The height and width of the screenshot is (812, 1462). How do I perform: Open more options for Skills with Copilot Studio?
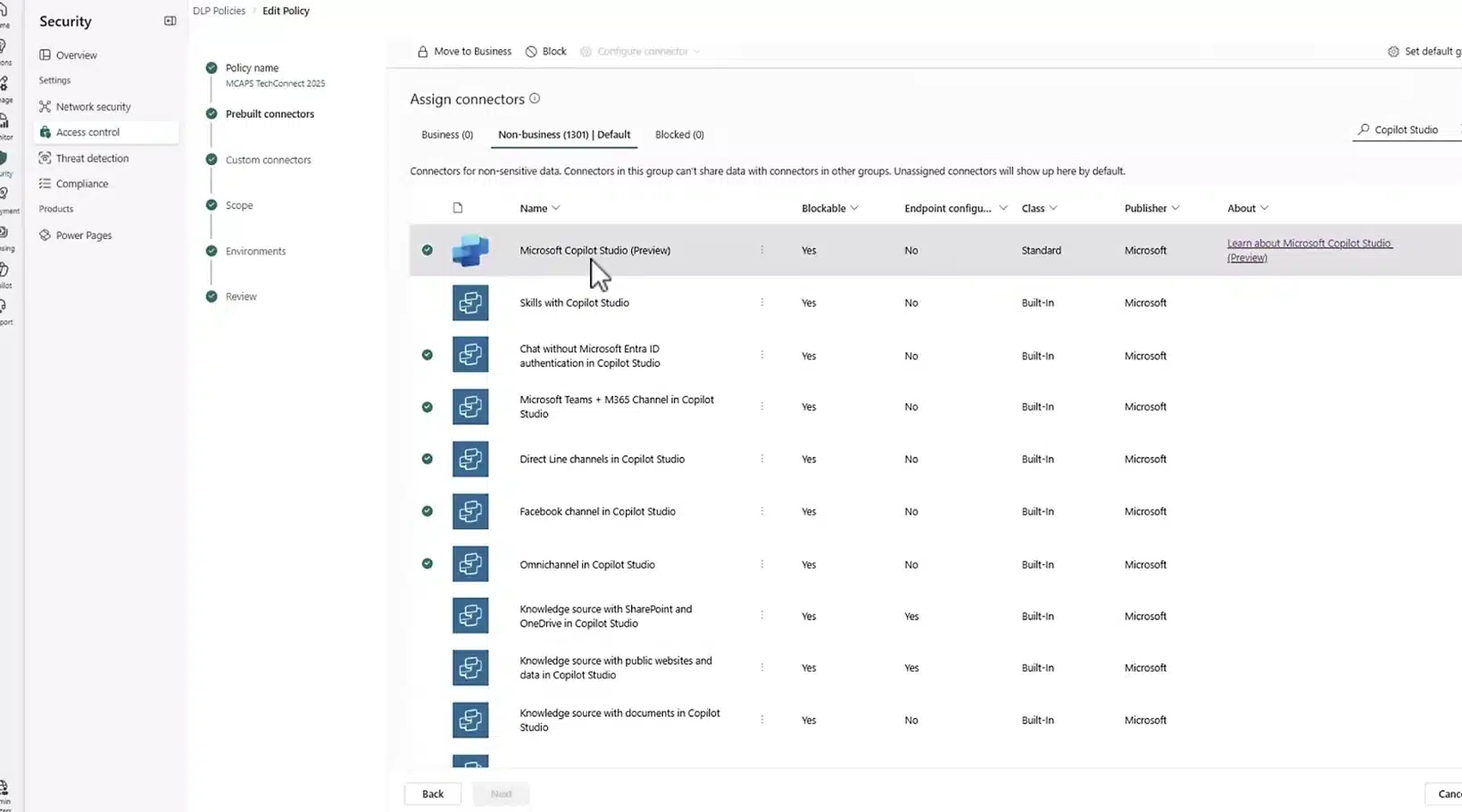point(762,302)
